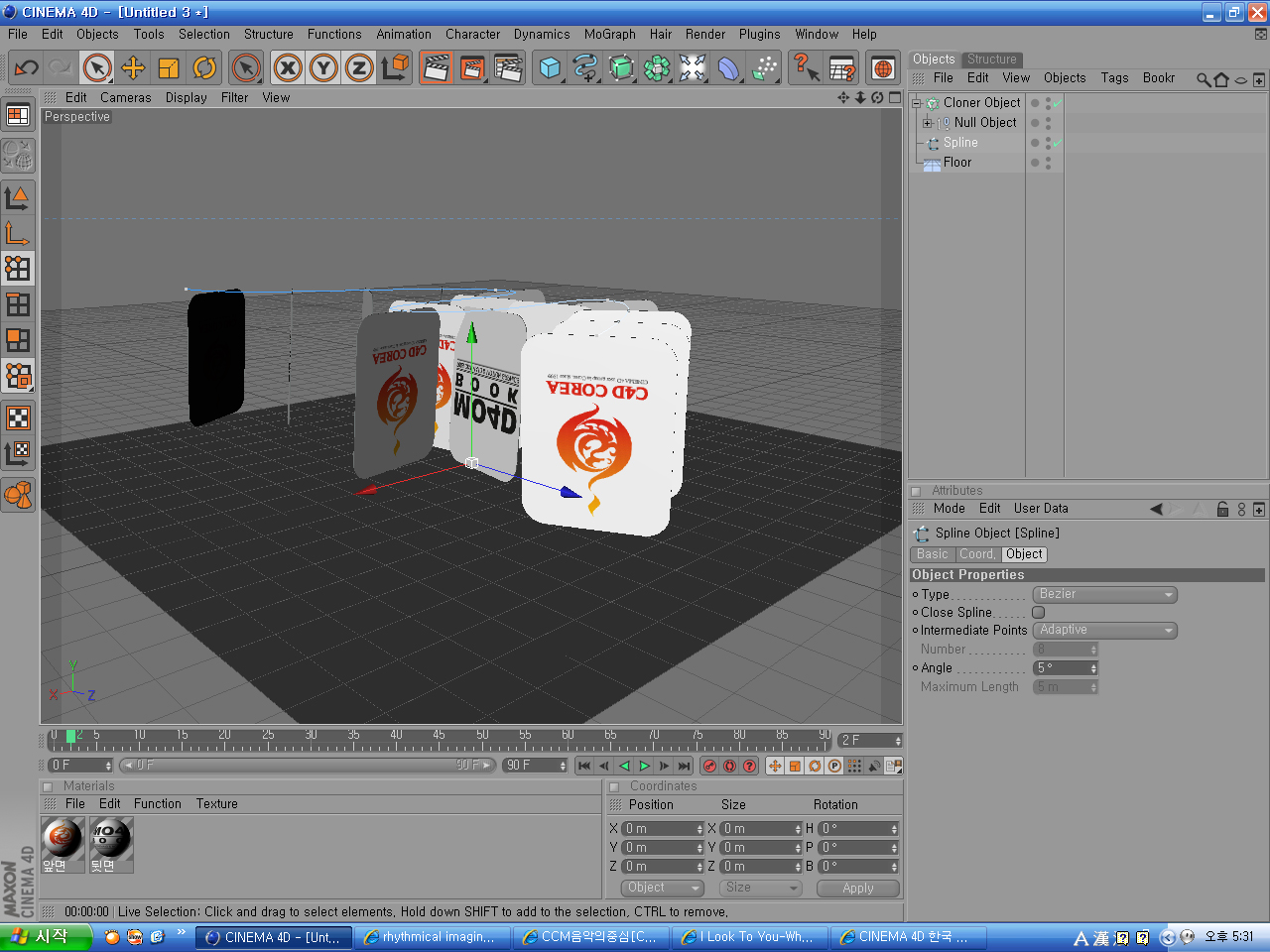Open deformer objects icon
Screen dimensions: 1270x952
(x=728, y=68)
